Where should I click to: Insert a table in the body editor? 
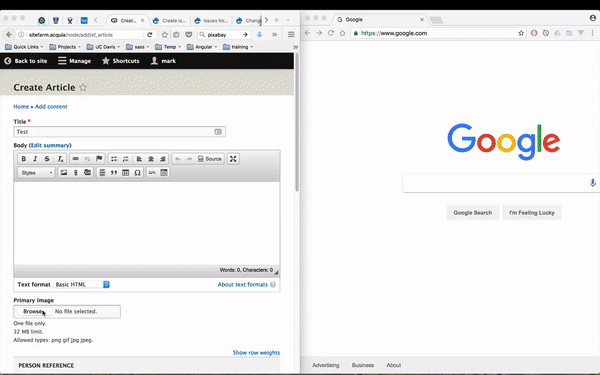[x=126, y=173]
